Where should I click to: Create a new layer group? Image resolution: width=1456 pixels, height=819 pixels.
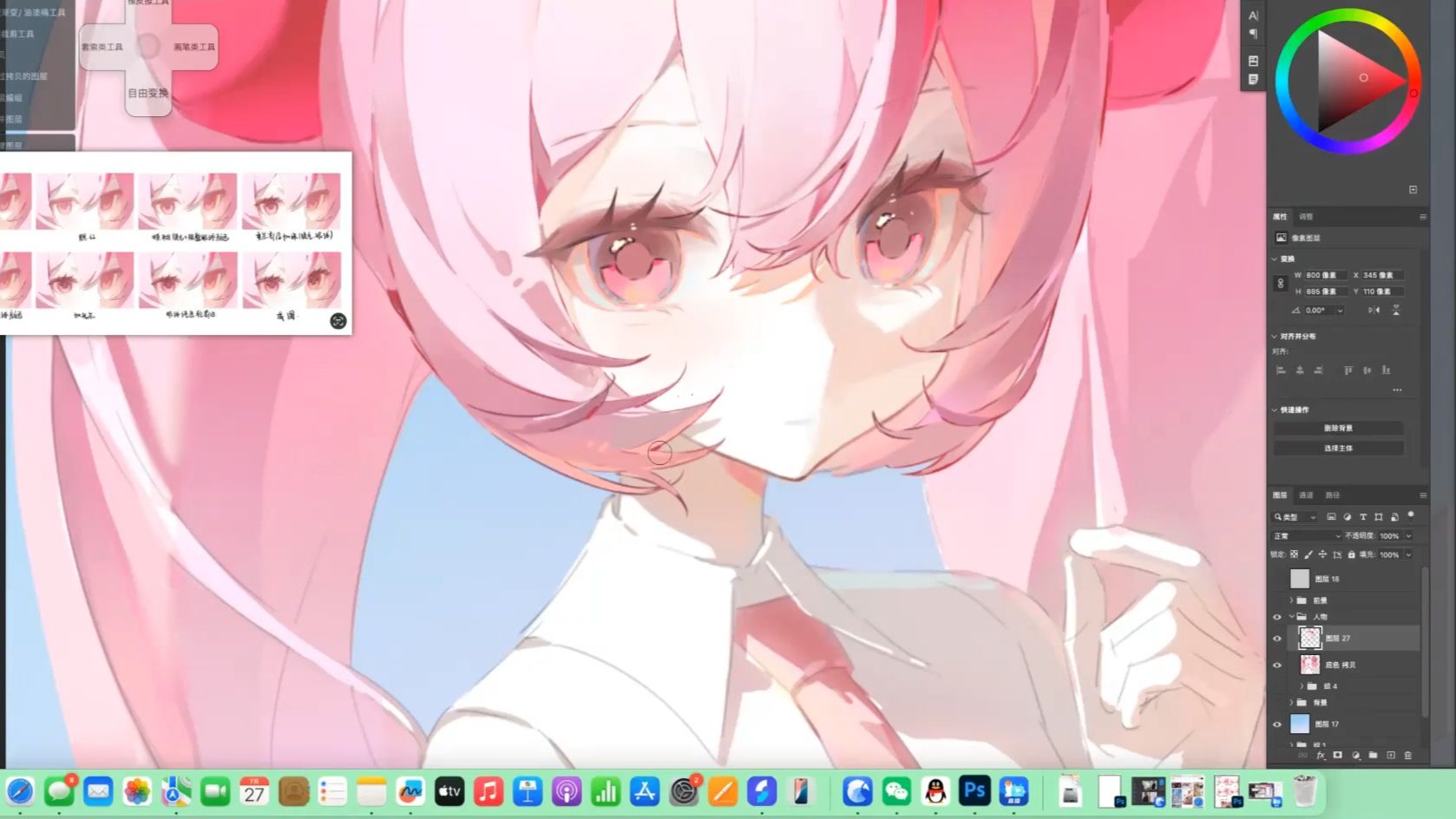click(1373, 756)
